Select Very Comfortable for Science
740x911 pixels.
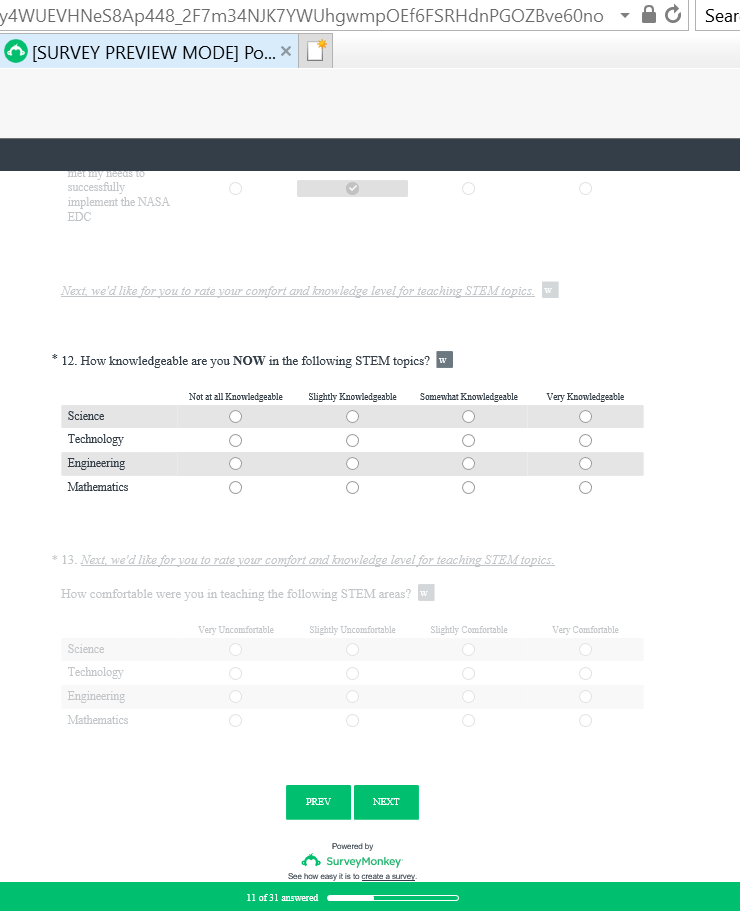pos(585,650)
